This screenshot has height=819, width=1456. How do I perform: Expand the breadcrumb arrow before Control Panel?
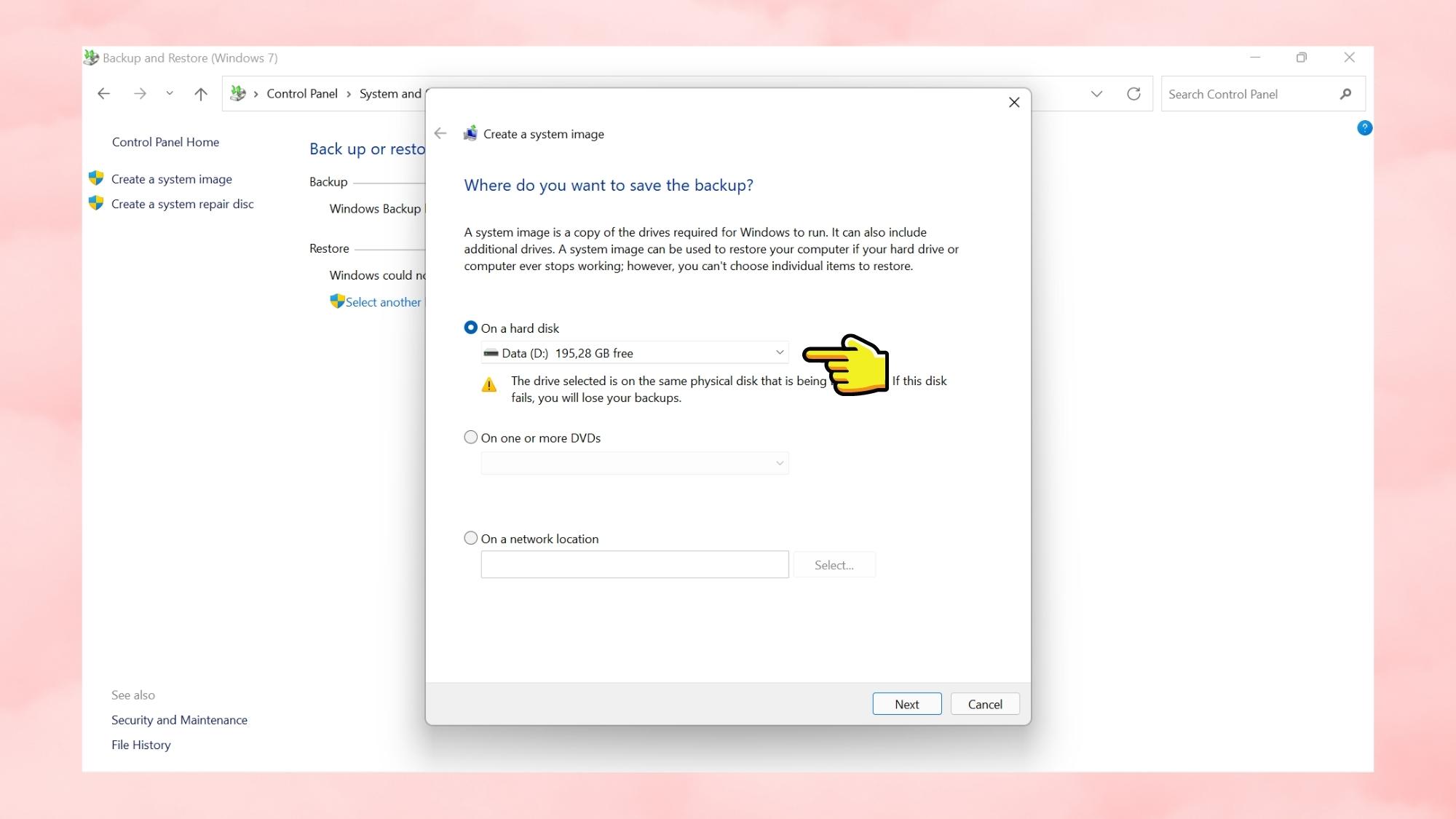[x=256, y=94]
